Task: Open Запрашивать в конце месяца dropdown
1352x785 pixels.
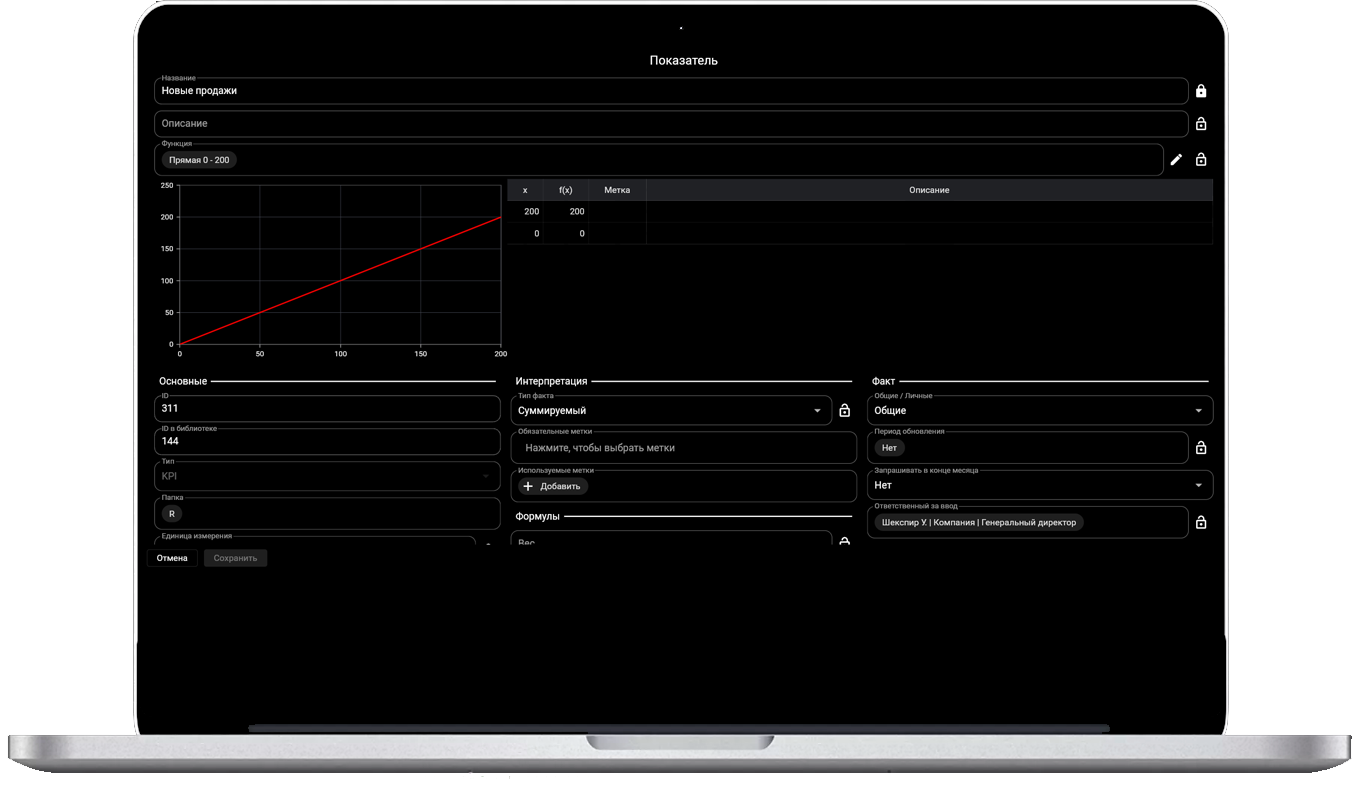Action: 1038,485
